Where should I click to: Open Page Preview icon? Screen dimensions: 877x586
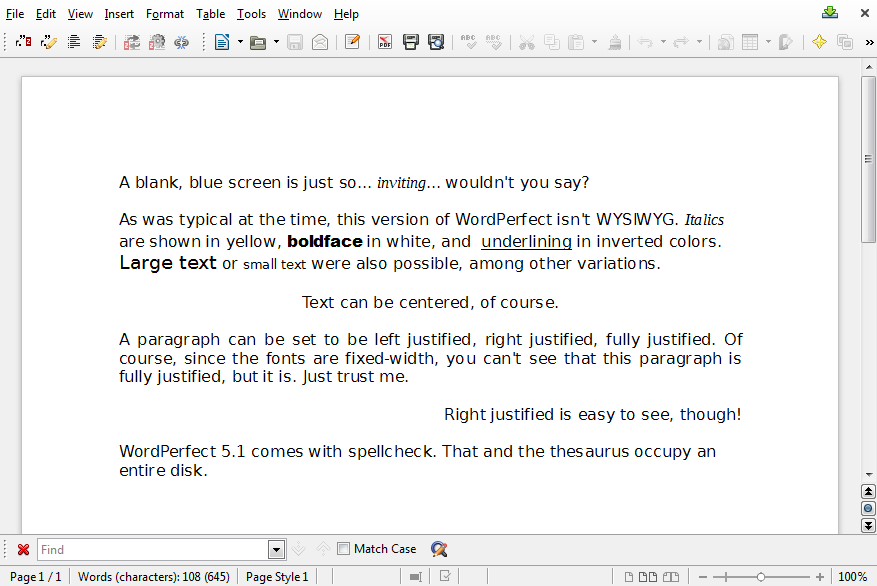[436, 42]
